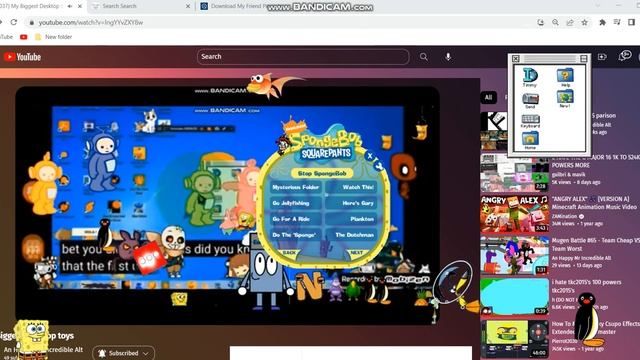Mute the My Biggest Desktop tab's audio icon
The image size is (640, 360).
tap(70, 6)
